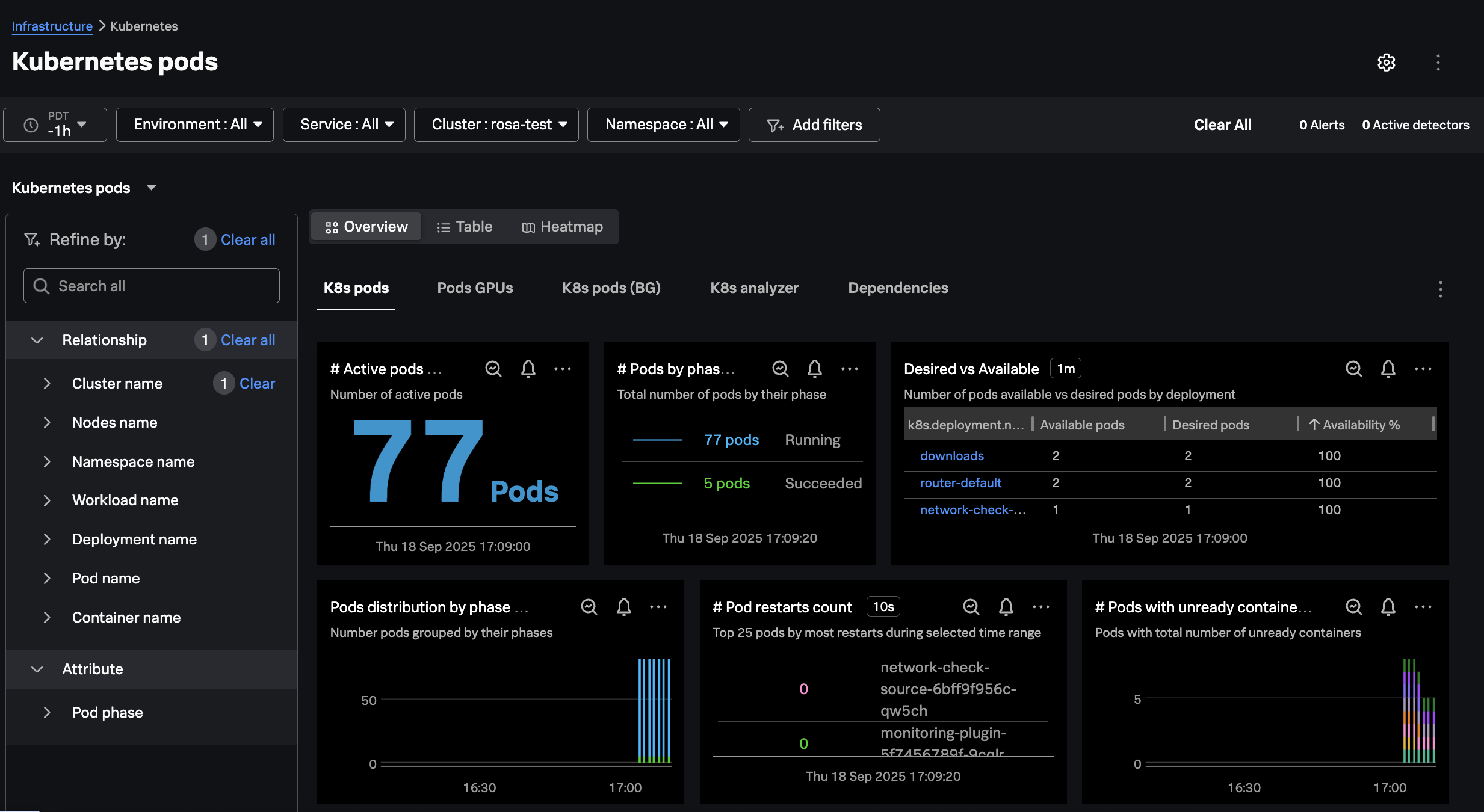
Task: Open the page overflow kebab menu
Action: tap(1438, 63)
